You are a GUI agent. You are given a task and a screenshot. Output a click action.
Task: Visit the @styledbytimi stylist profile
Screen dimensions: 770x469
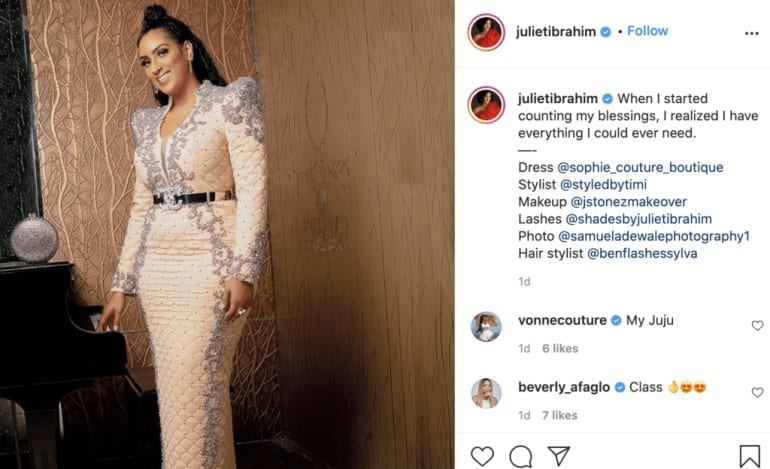[603, 185]
